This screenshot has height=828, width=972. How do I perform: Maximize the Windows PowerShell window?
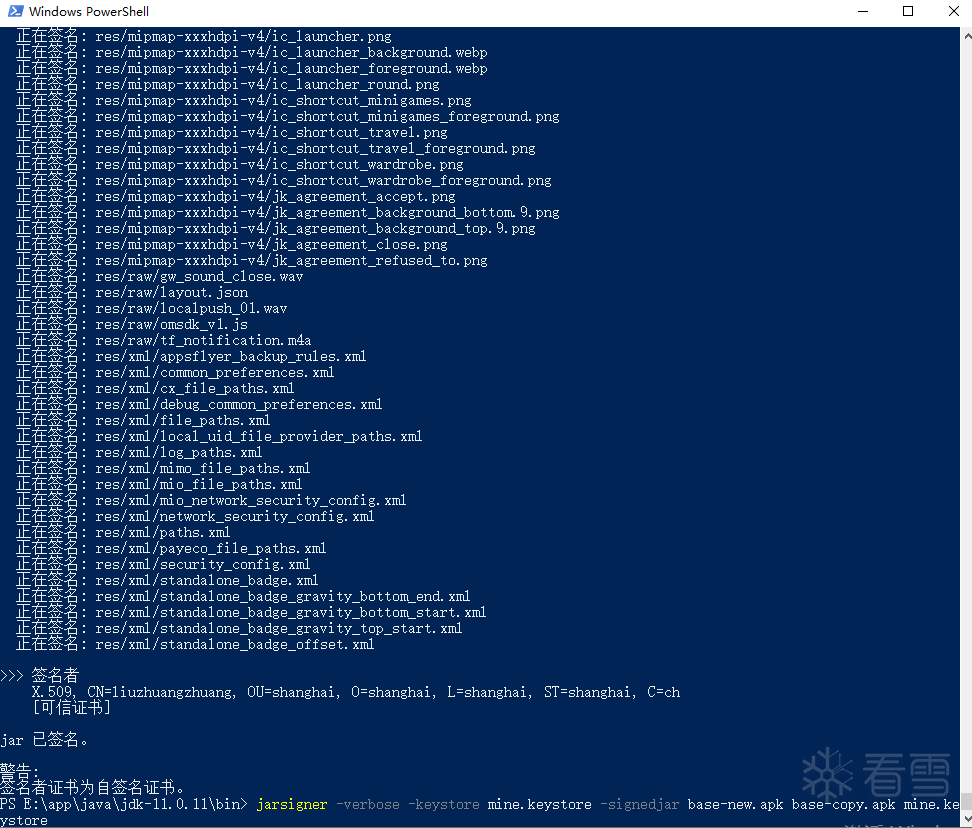coord(908,11)
